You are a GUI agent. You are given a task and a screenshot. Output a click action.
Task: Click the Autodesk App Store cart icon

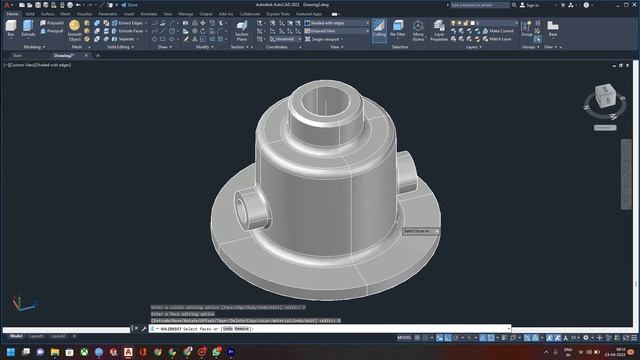(x=563, y=5)
